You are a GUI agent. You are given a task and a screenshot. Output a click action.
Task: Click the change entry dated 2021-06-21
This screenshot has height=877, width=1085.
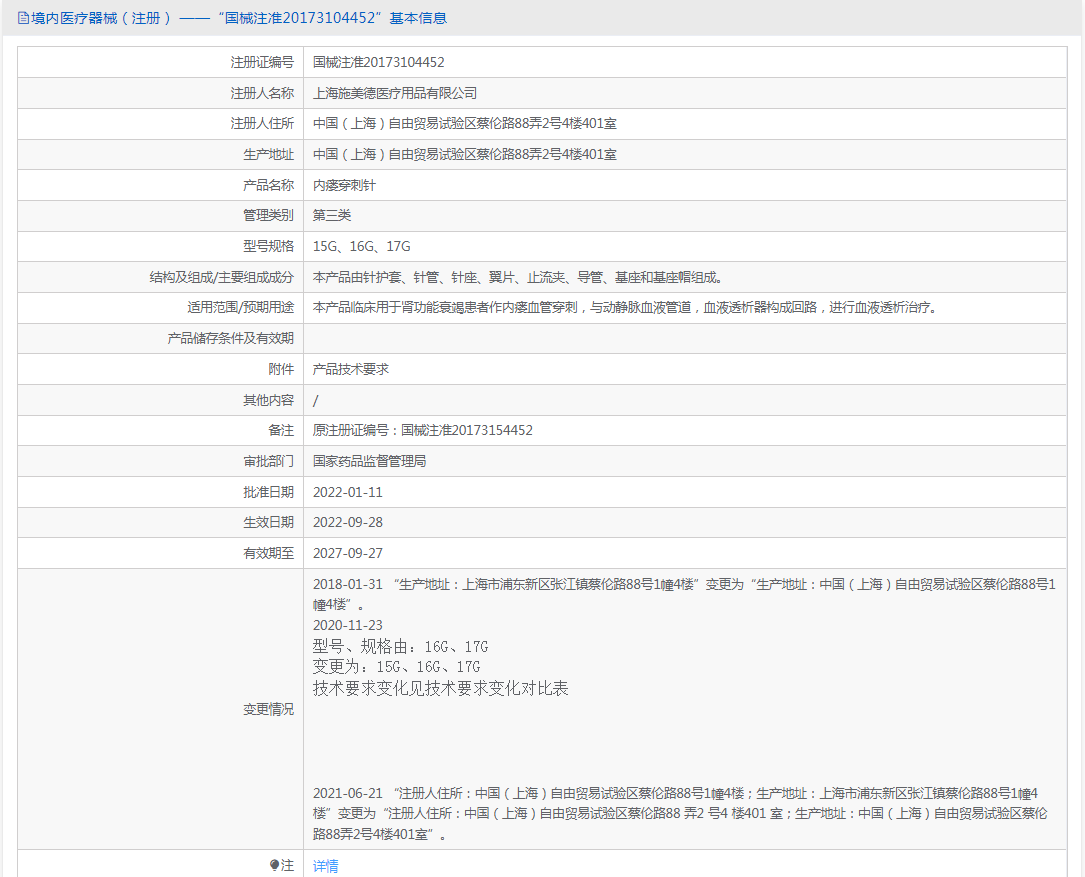[x=680, y=814]
